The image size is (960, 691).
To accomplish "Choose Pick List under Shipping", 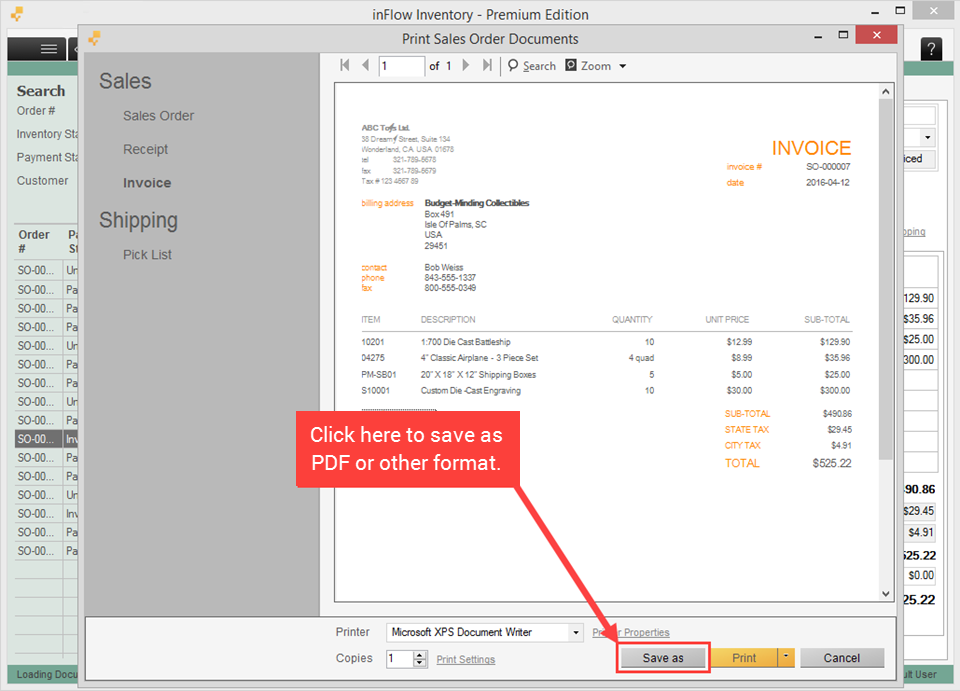I will 147,255.
